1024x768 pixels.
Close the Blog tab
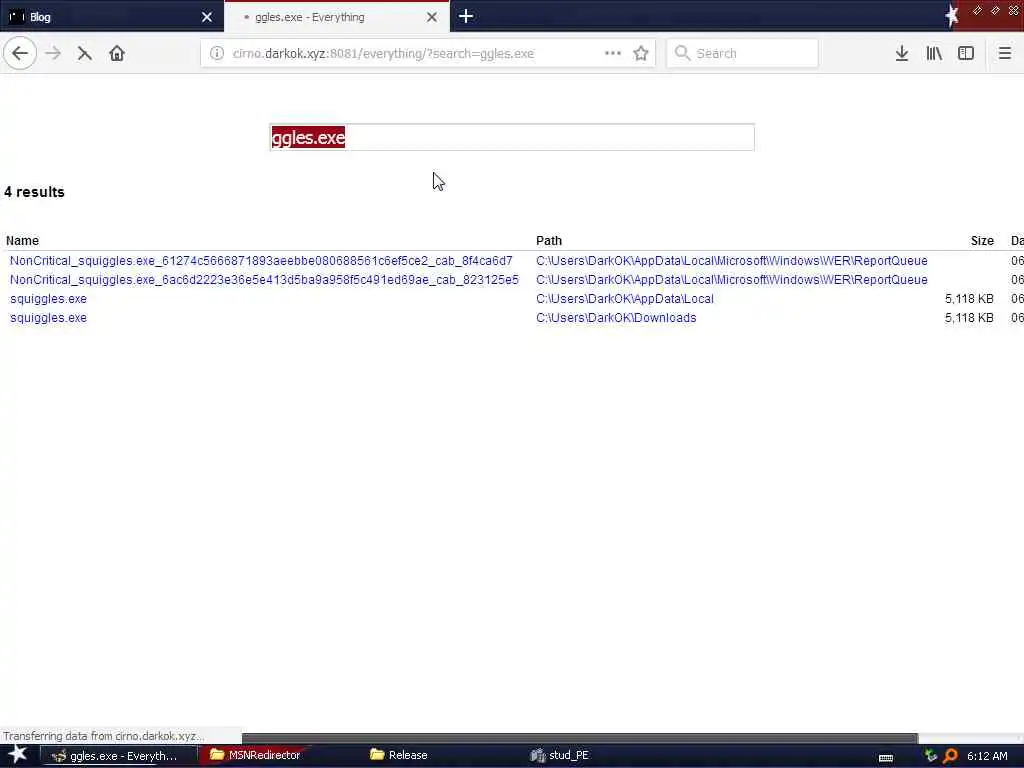point(206,17)
